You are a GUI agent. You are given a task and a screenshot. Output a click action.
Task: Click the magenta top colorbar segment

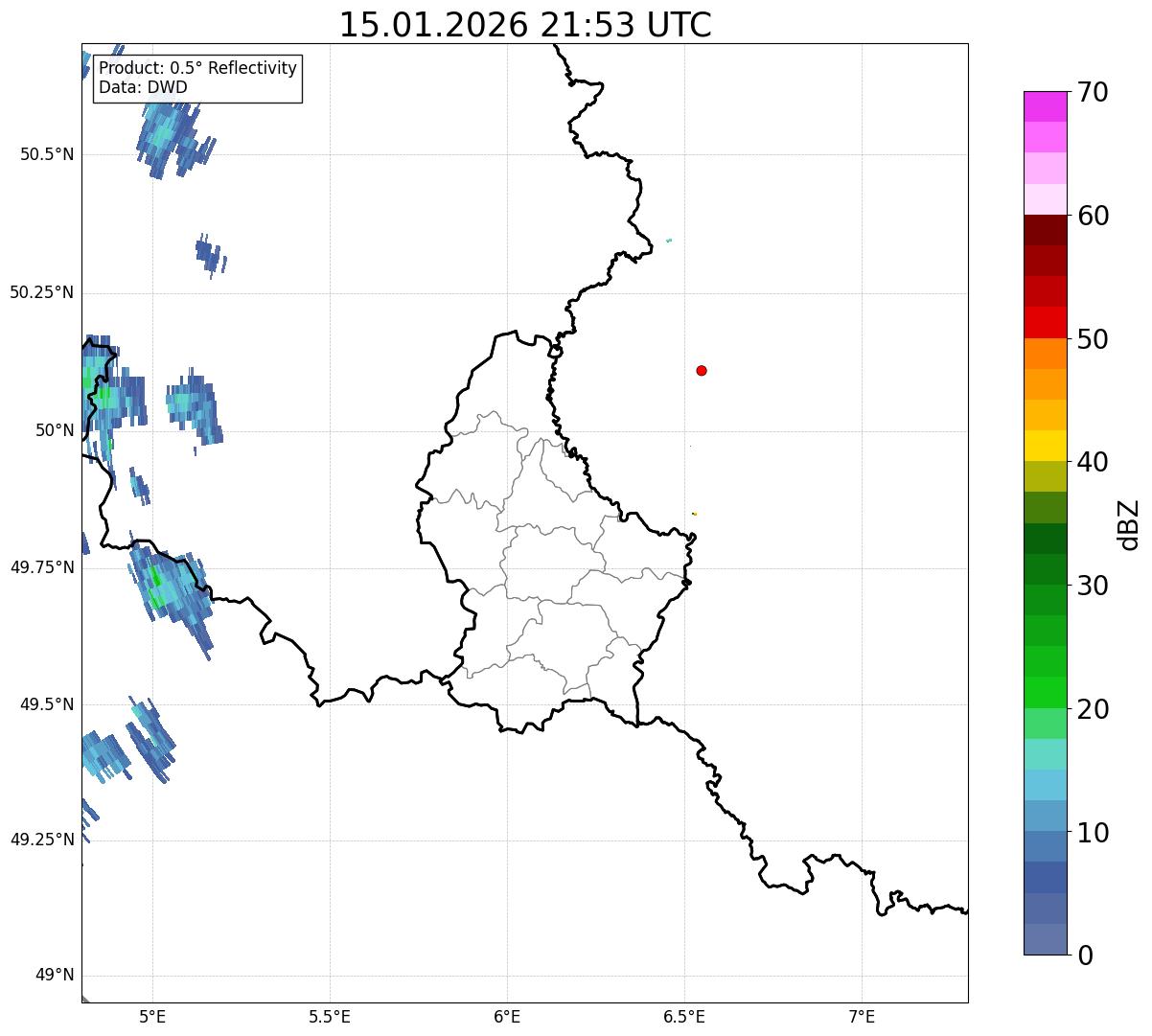(1046, 106)
